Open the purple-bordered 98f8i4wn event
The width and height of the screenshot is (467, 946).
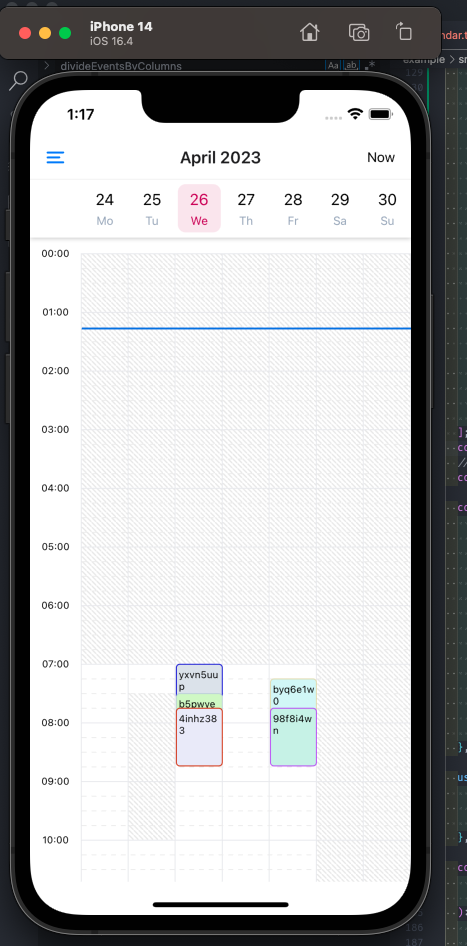293,737
